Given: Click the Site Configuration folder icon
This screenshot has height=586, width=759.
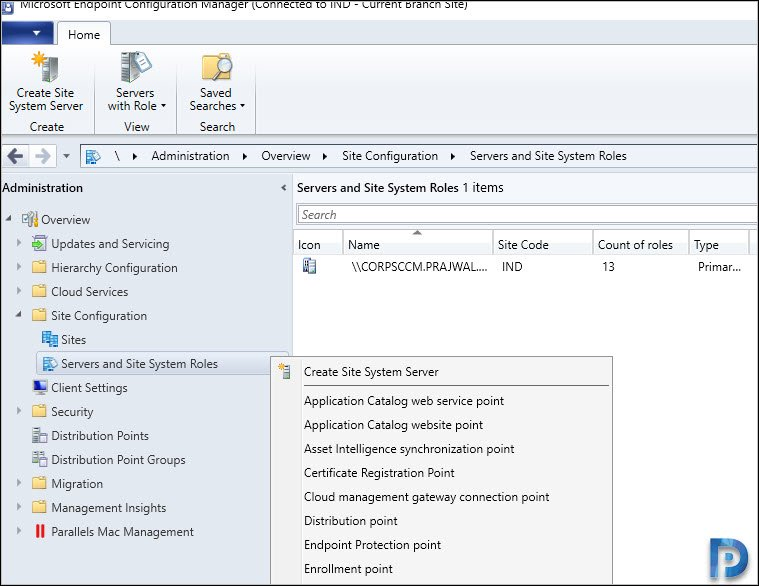Looking at the screenshot, I should (x=39, y=315).
